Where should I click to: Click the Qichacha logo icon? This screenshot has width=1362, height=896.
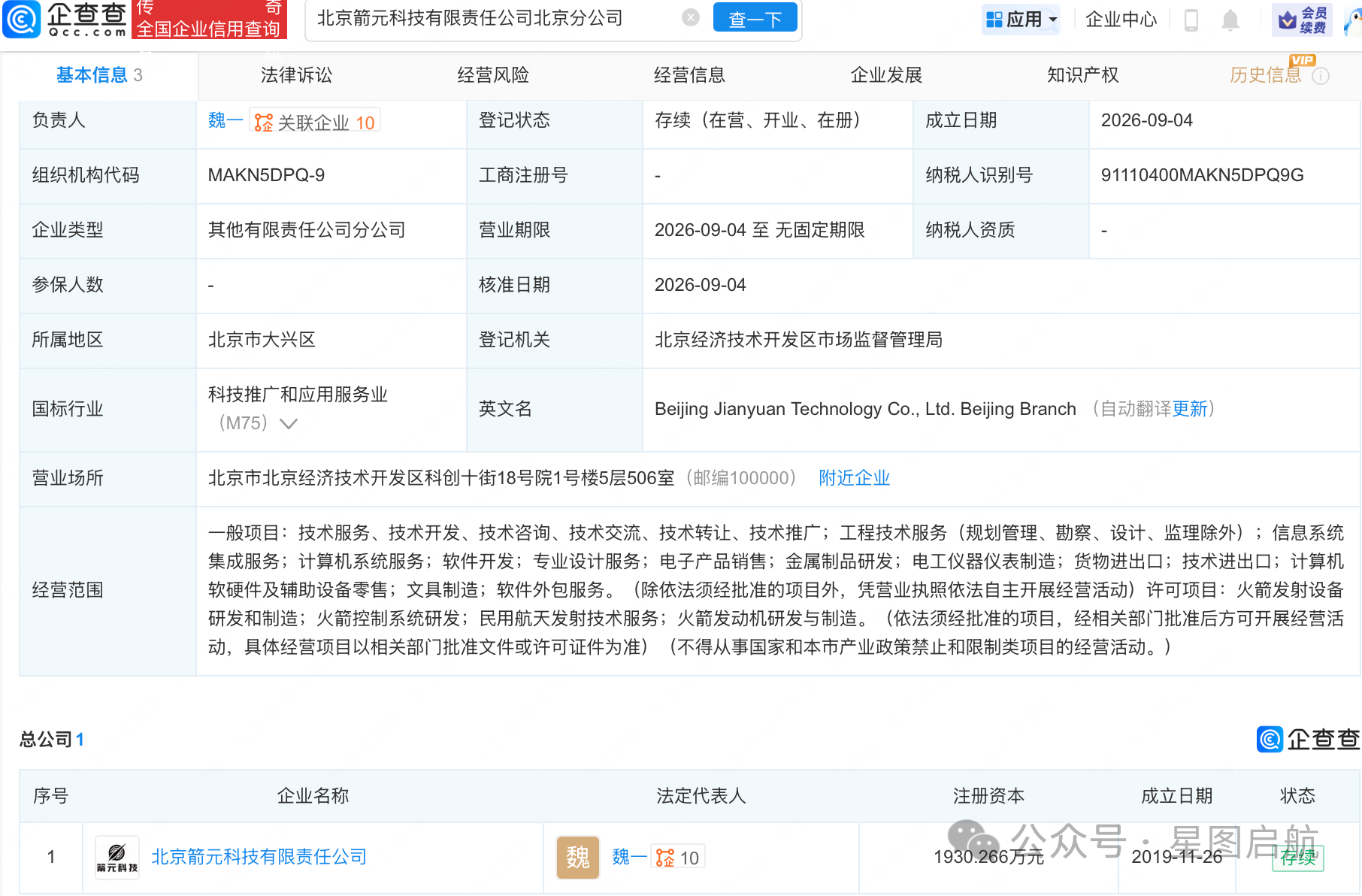click(x=21, y=20)
